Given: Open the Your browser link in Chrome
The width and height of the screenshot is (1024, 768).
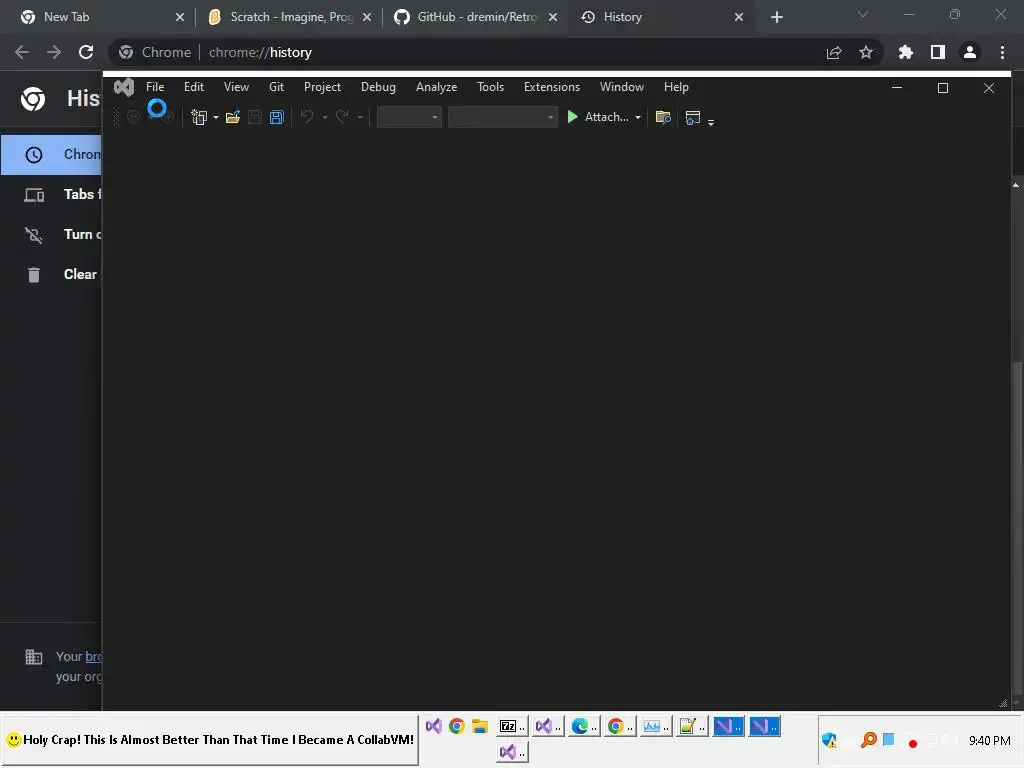Looking at the screenshot, I should (93, 656).
